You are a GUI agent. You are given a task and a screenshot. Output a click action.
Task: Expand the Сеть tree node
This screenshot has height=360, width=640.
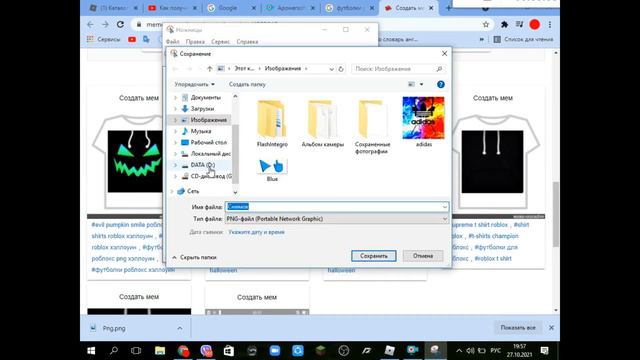[172, 191]
